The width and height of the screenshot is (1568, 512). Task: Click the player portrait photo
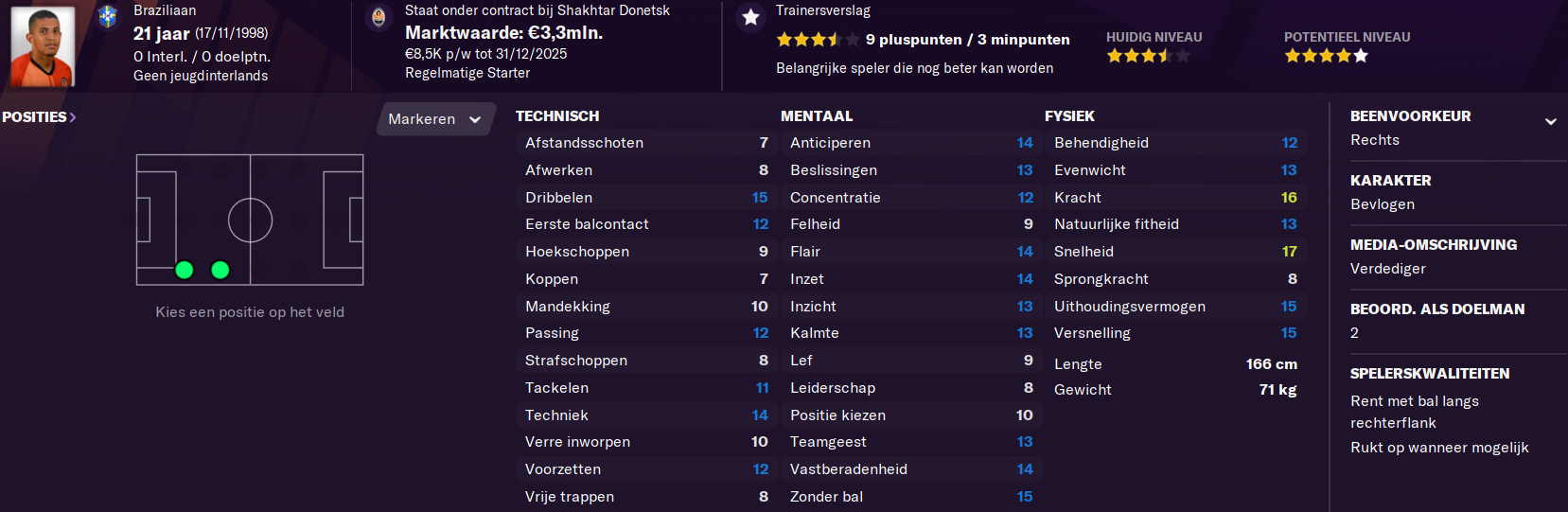click(43, 46)
